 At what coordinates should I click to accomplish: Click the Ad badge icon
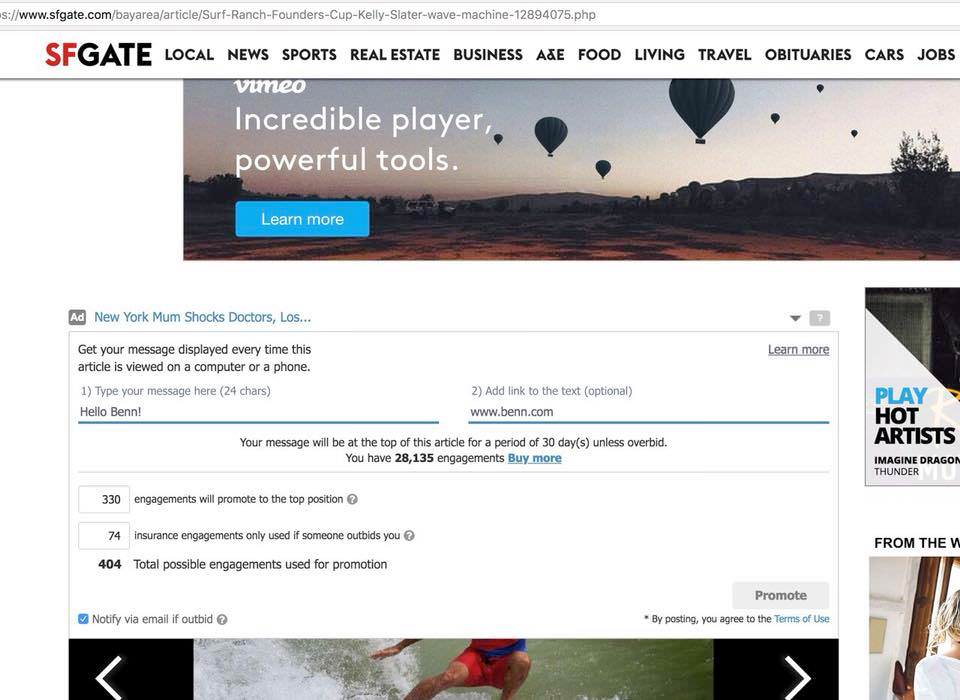(x=77, y=317)
